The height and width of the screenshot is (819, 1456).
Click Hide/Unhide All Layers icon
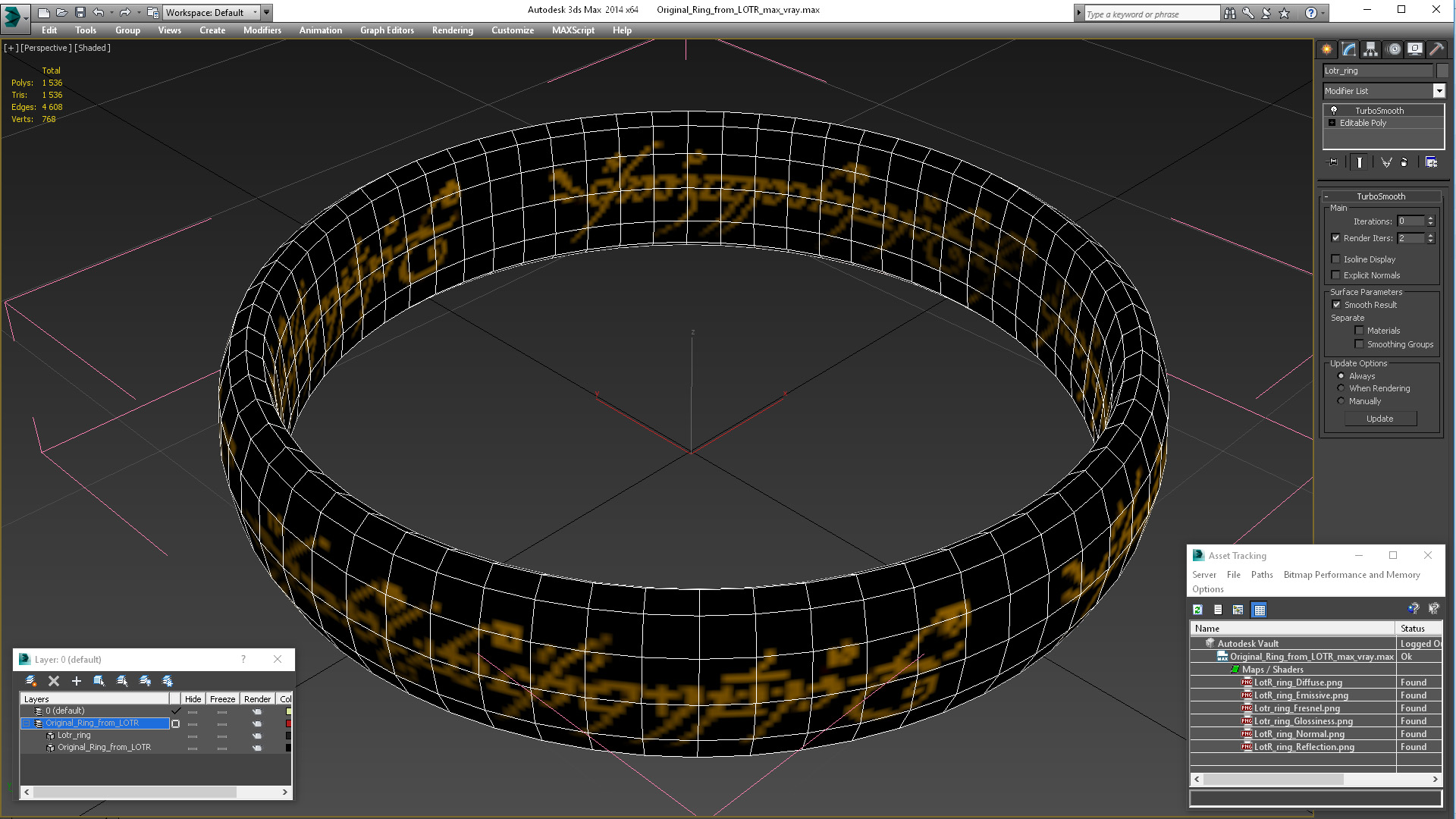[145, 681]
